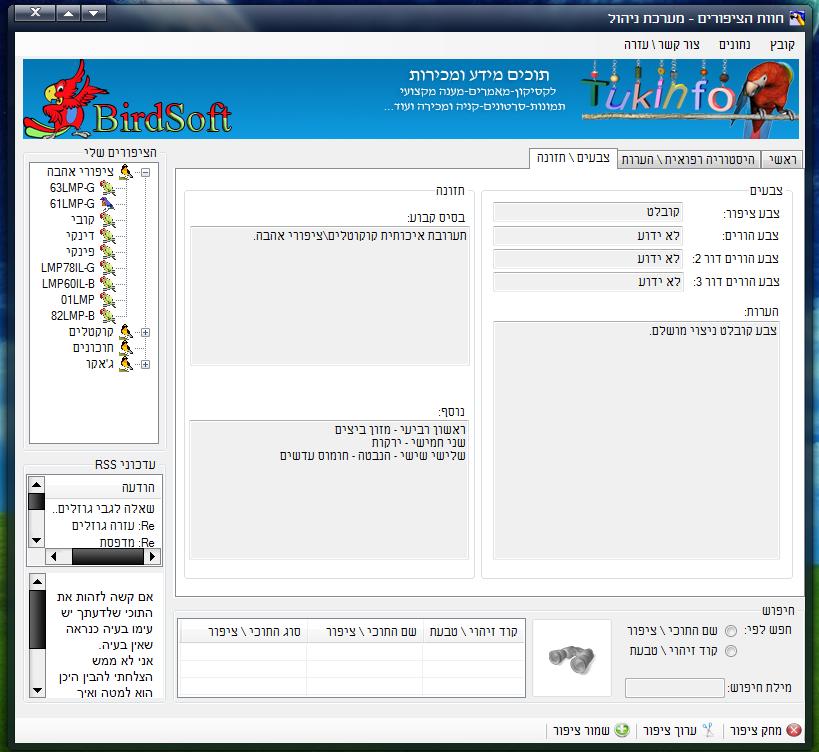Click the red delete bird icon (מחק ציפור)
Viewport: 819px width, 752px height.
click(794, 731)
